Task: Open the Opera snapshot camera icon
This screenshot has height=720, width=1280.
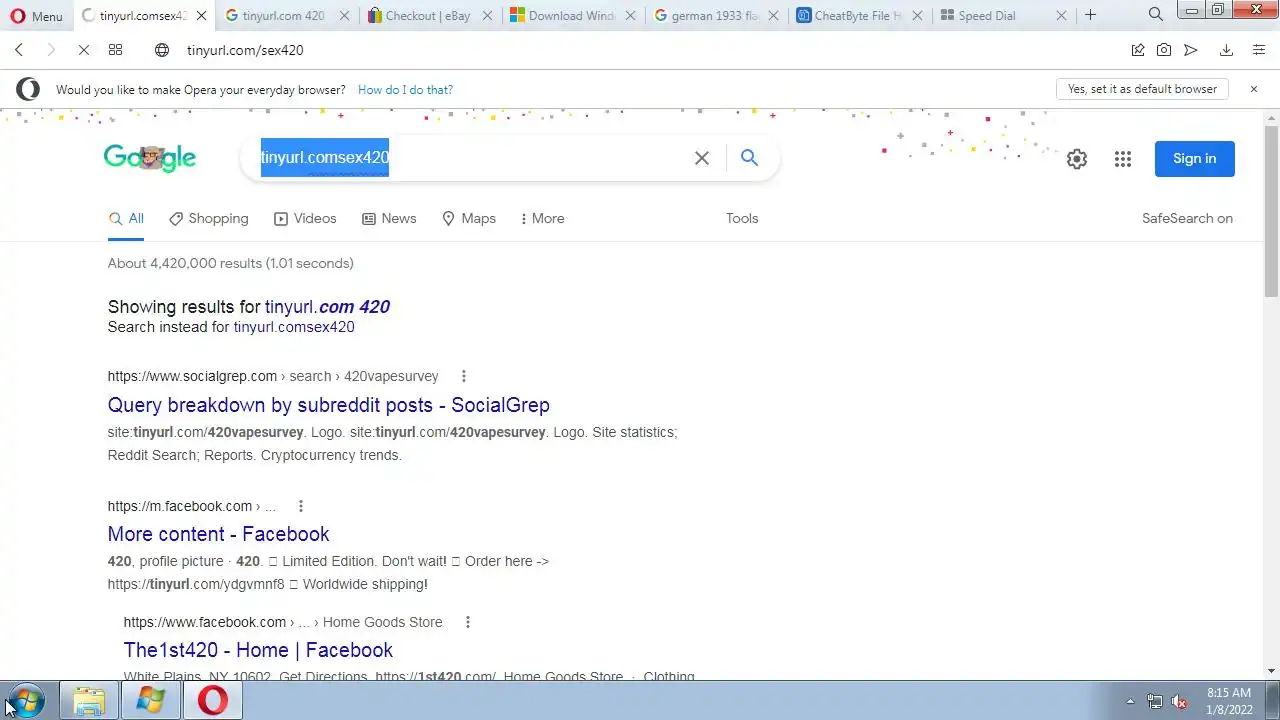Action: coord(1164,50)
